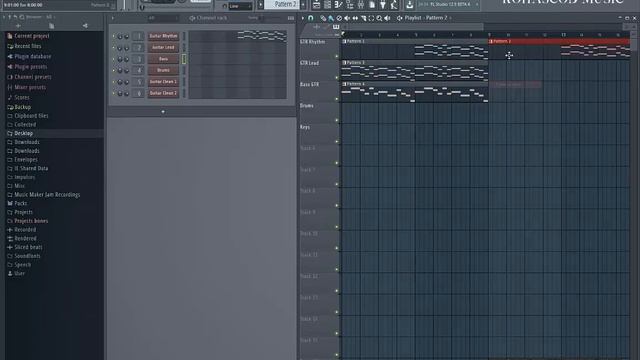The height and width of the screenshot is (360, 640).
Task: Mute the Guitar Lead channel LED
Action: [x=113, y=47]
